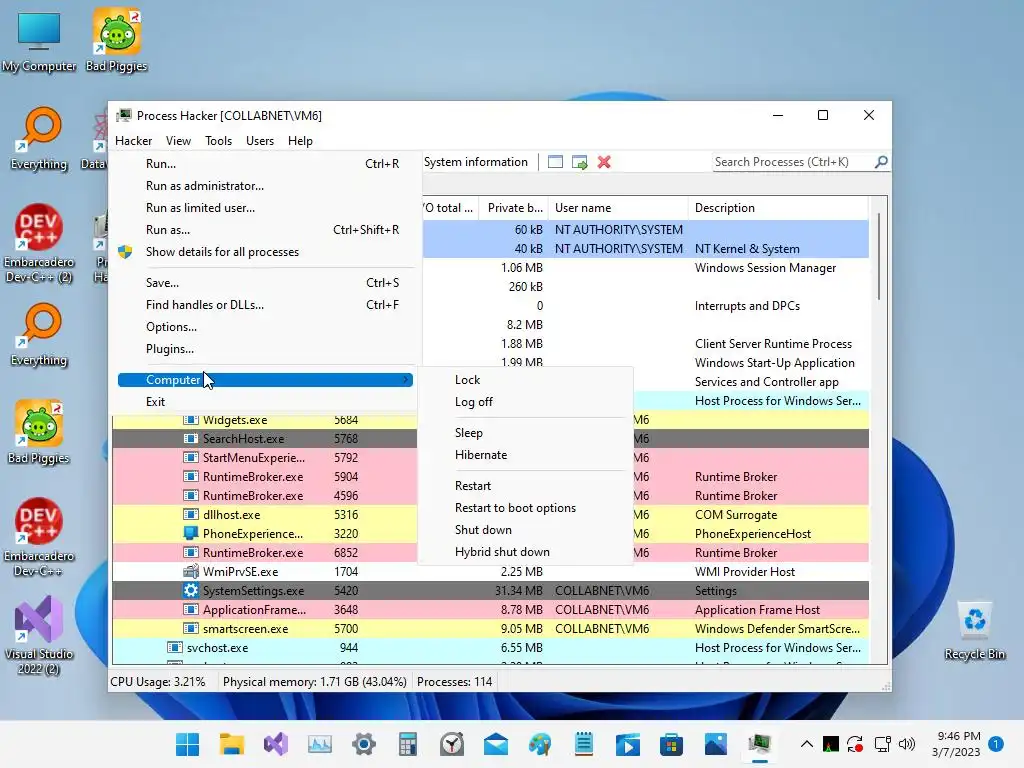The height and width of the screenshot is (768, 1024).
Task: Click the Search Processes input field
Action: pyautogui.click(x=792, y=162)
